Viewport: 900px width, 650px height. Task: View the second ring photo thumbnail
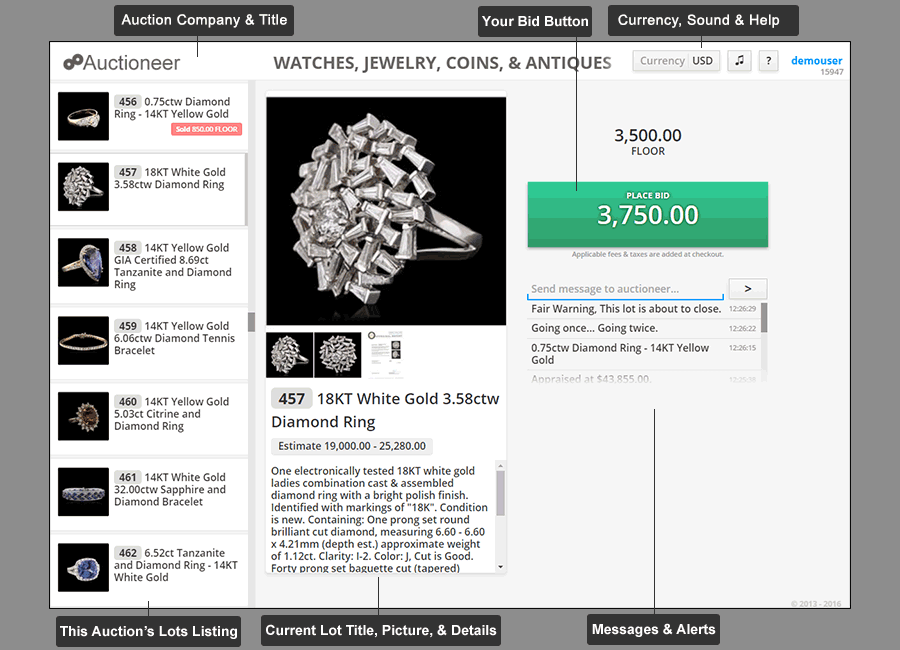338,355
